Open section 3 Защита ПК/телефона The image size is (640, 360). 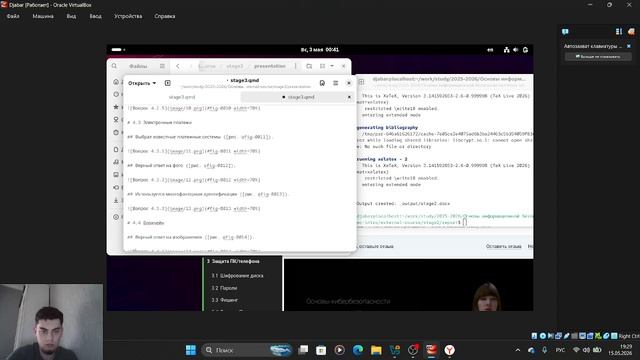pos(233,261)
